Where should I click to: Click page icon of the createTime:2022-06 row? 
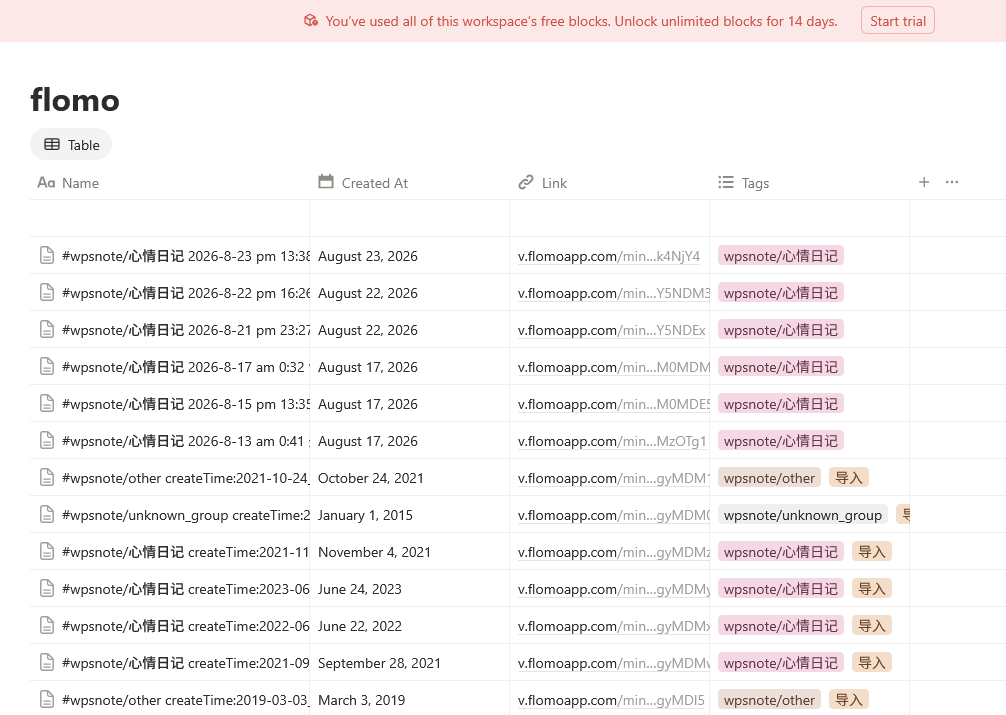(47, 626)
